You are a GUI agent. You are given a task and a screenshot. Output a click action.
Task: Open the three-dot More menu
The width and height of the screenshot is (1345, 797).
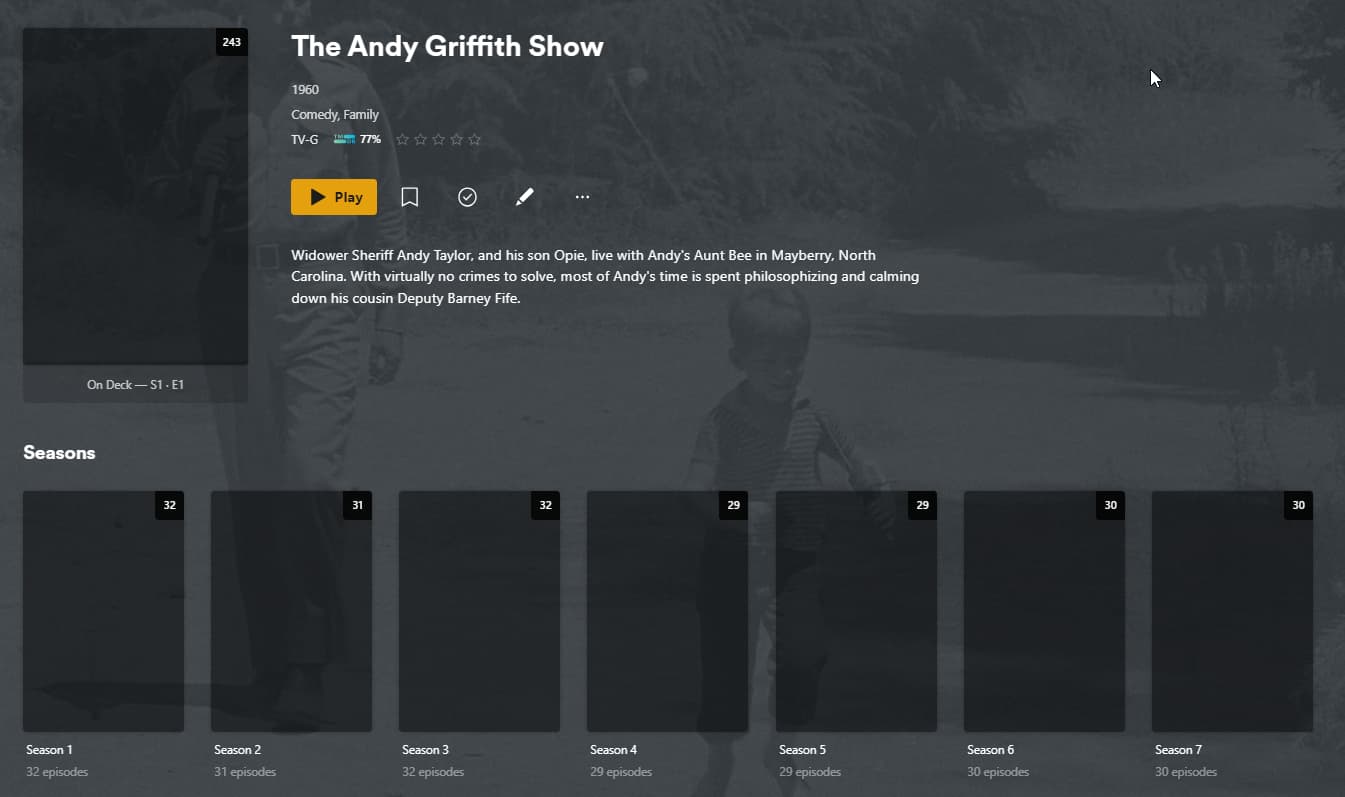pyautogui.click(x=583, y=197)
